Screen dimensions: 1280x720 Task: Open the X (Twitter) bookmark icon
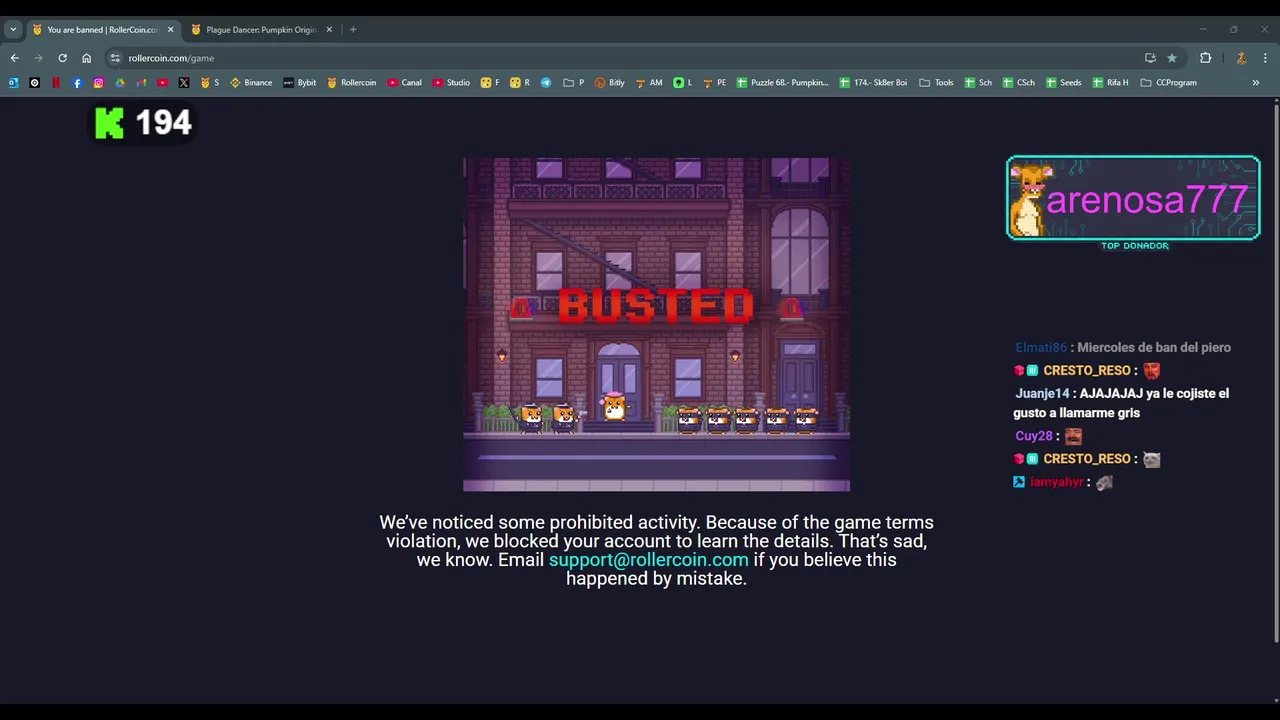184,83
